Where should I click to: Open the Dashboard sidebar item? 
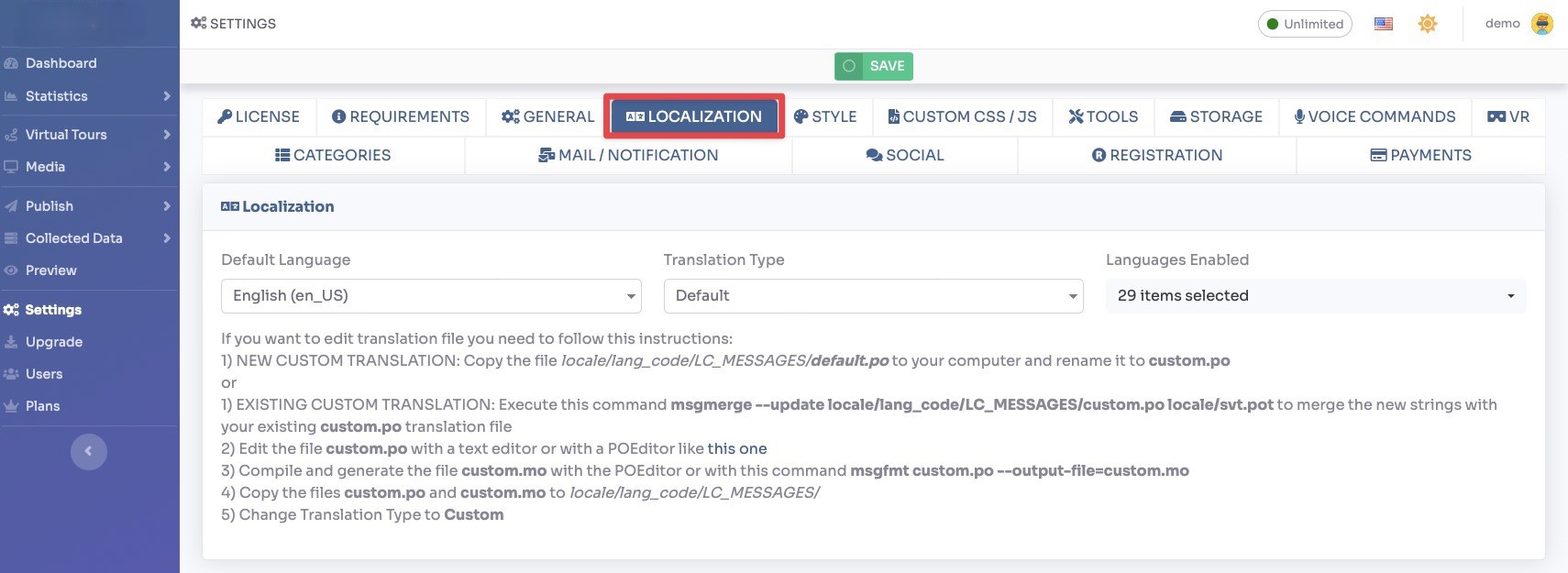pyautogui.click(x=89, y=63)
